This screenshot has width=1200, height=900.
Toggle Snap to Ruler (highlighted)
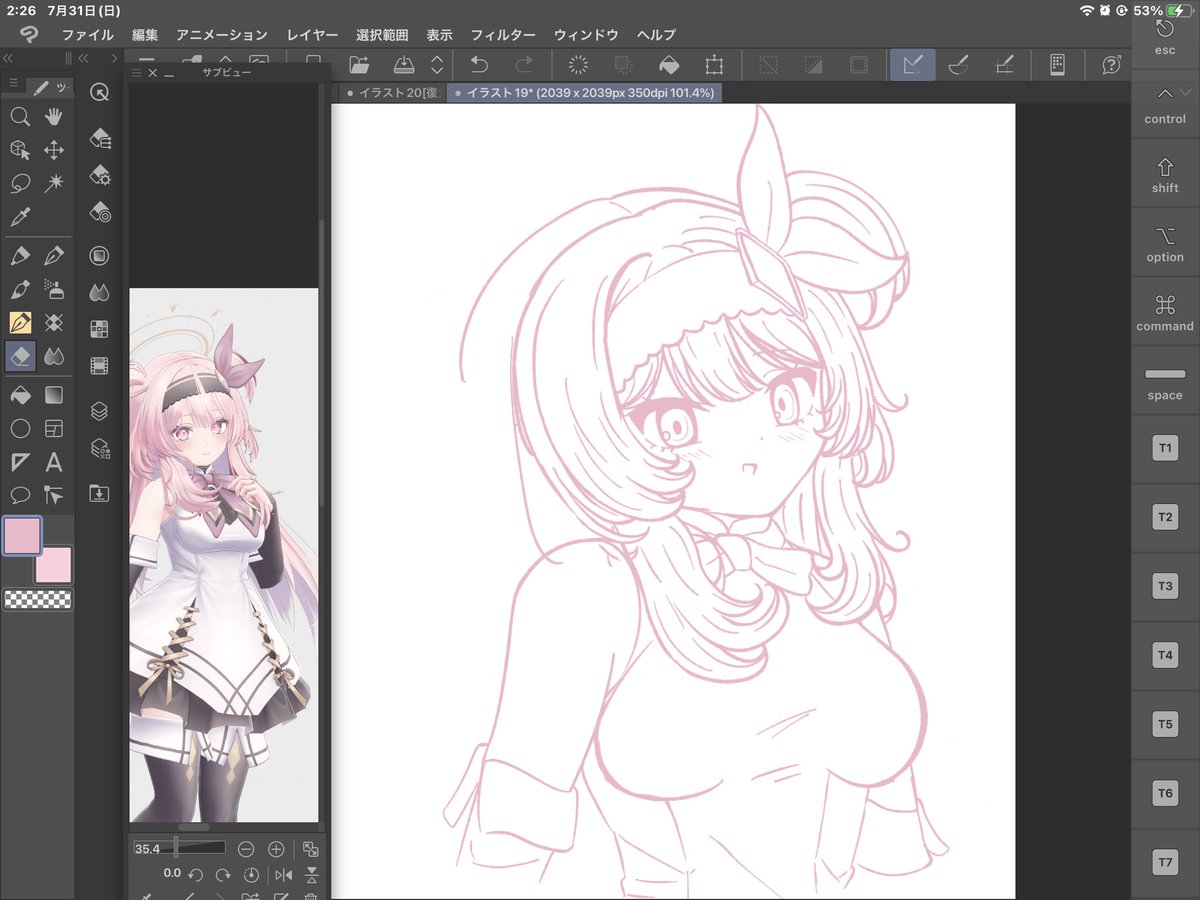pyautogui.click(x=912, y=65)
